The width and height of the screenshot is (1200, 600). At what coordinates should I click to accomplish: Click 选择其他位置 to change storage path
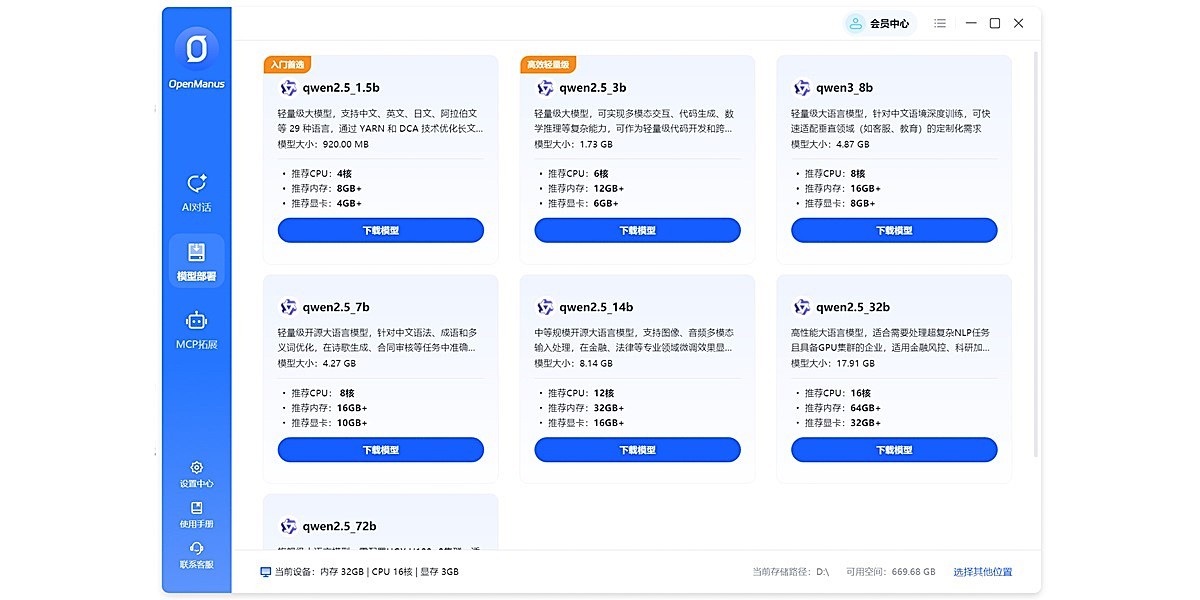click(x=982, y=572)
